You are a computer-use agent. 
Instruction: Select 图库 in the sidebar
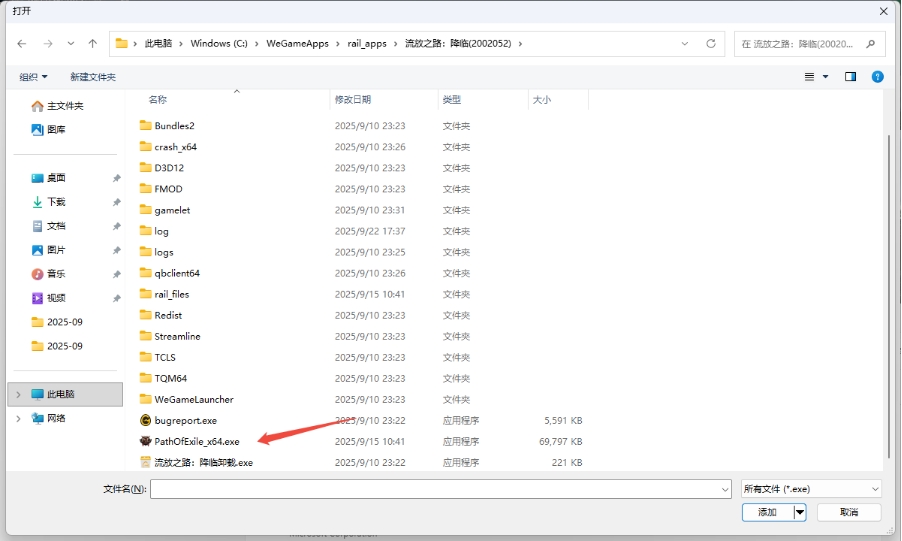click(49, 129)
